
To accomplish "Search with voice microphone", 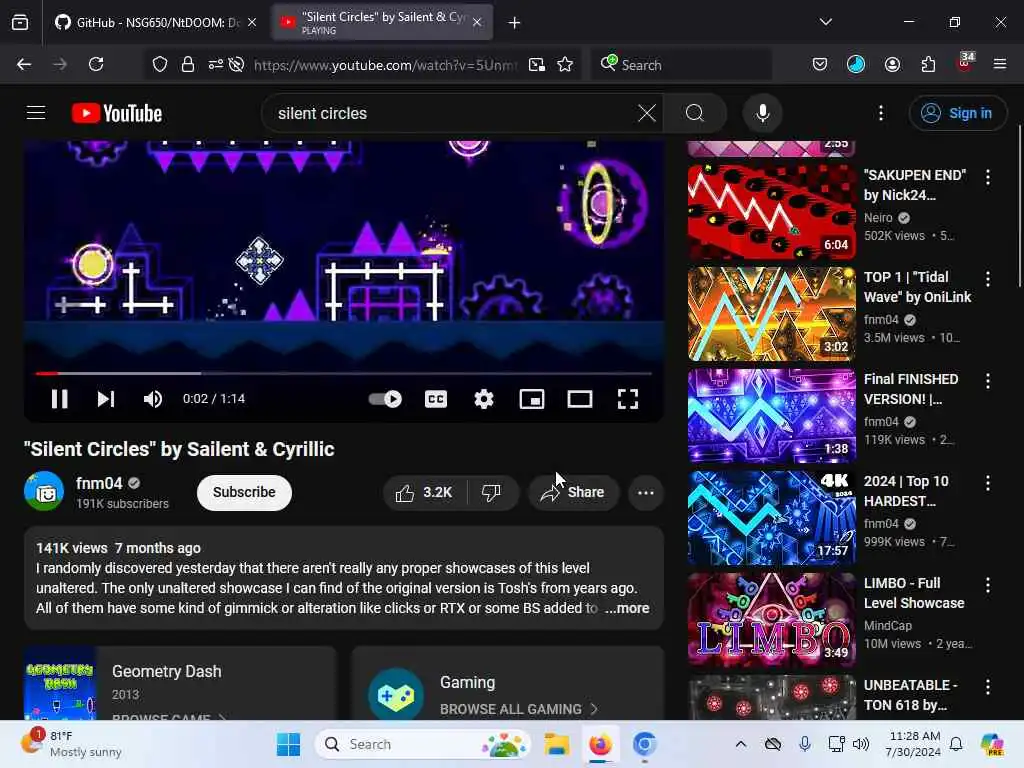I will tap(762, 113).
